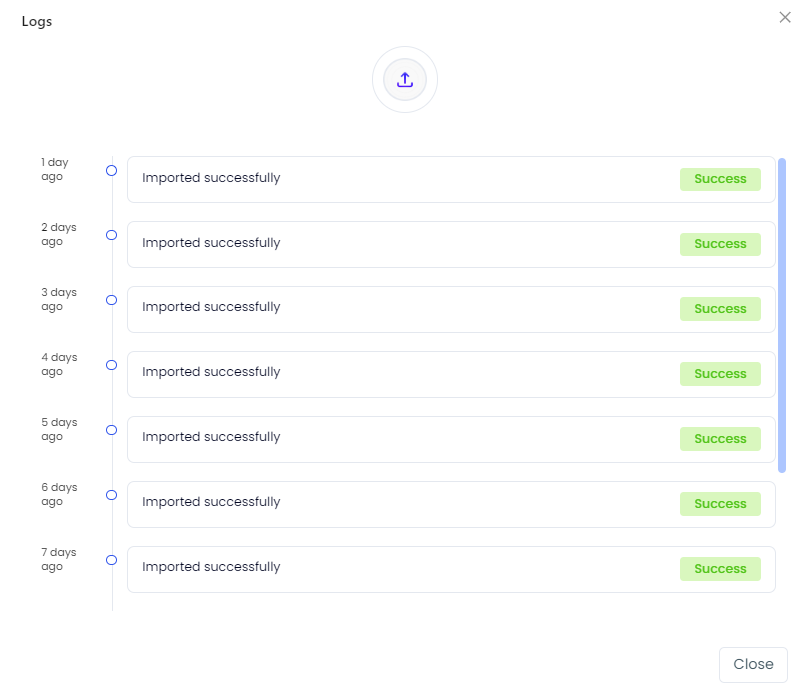Click the Success badge for 5 days ago
Viewport: 803px width, 690px height.
(x=720, y=439)
